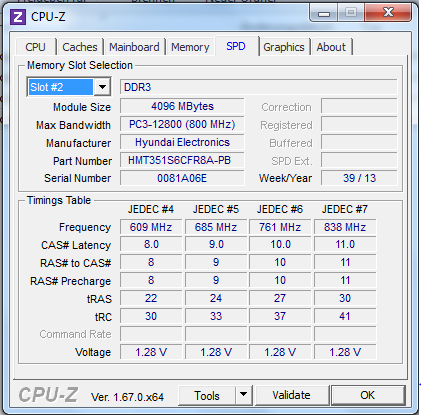Select the Slot #2 combo box
Screen dimensions: 421x415
pyautogui.click(x=69, y=87)
